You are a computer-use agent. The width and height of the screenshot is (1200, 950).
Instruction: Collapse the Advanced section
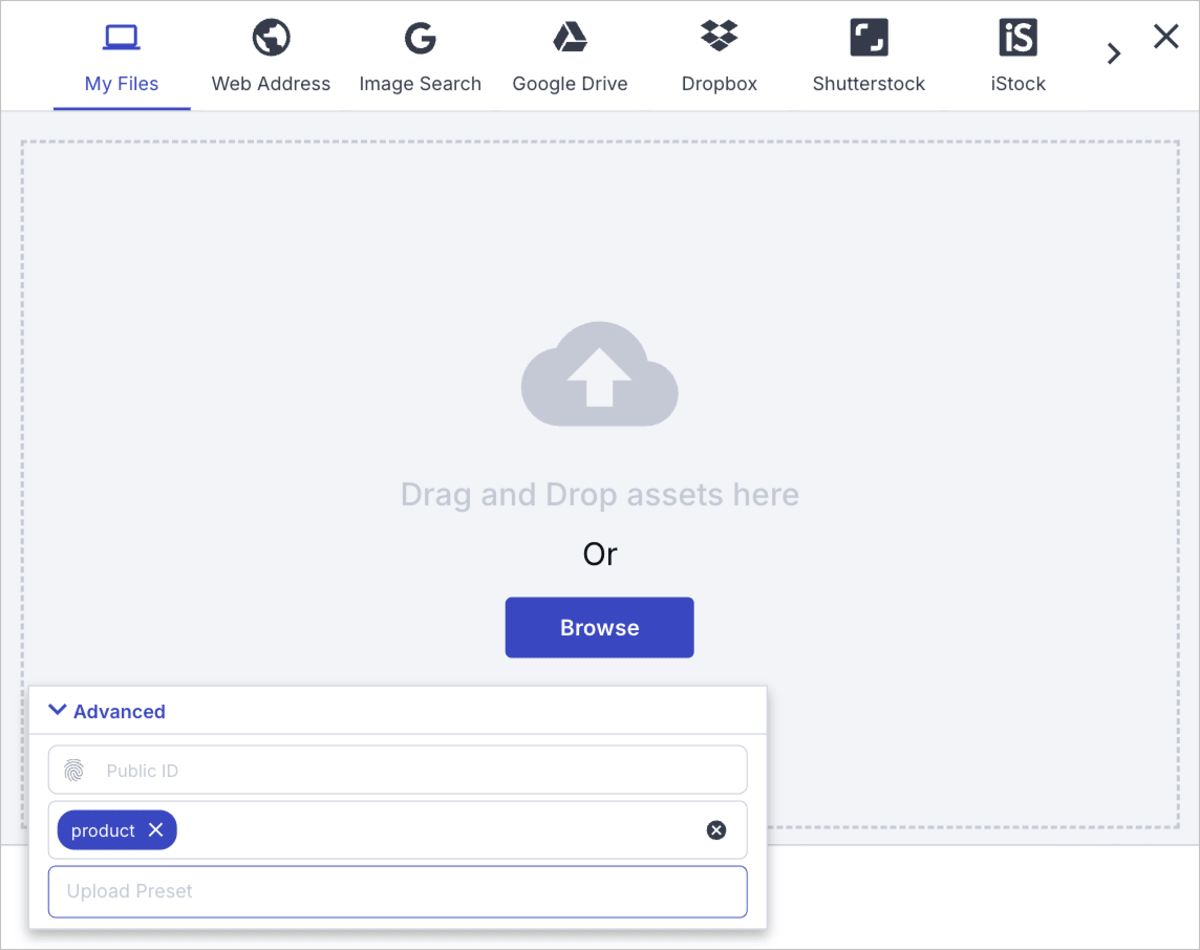pos(107,711)
